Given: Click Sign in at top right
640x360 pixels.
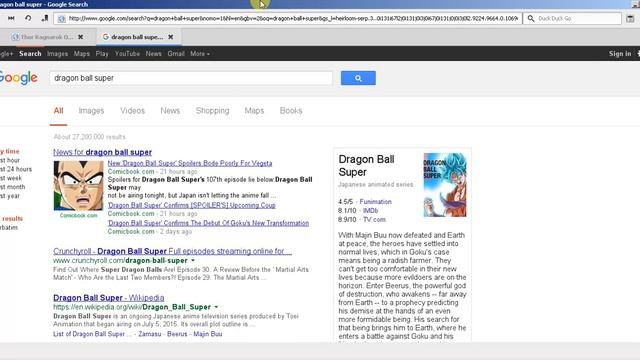Looking at the screenshot, I should [620, 53].
